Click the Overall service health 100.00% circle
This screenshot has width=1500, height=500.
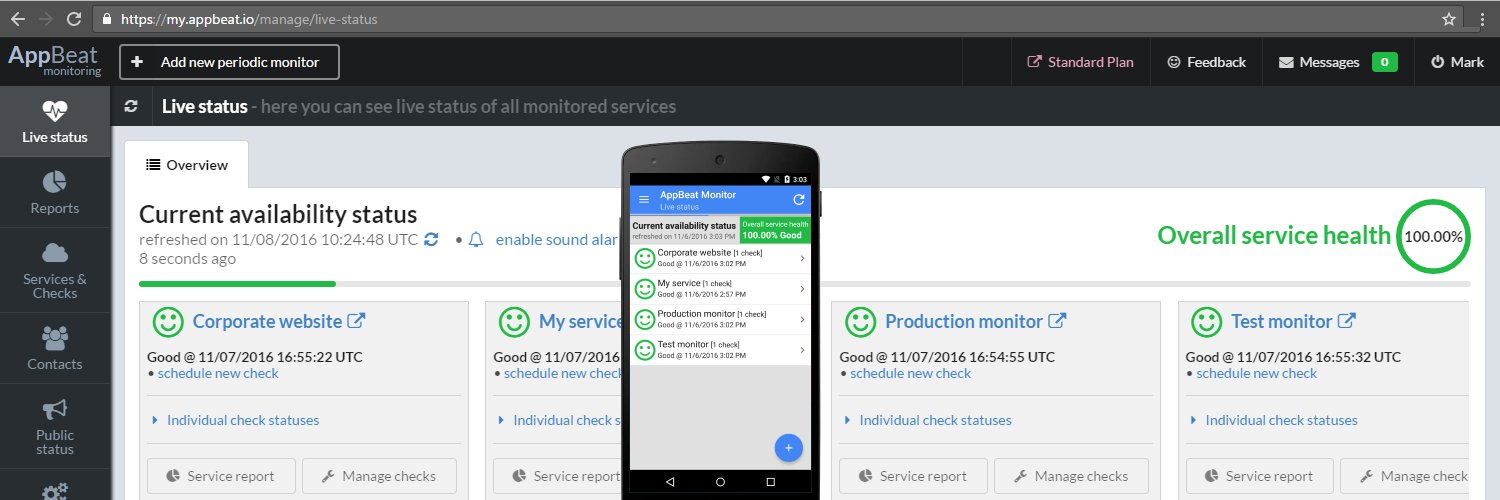(1434, 236)
